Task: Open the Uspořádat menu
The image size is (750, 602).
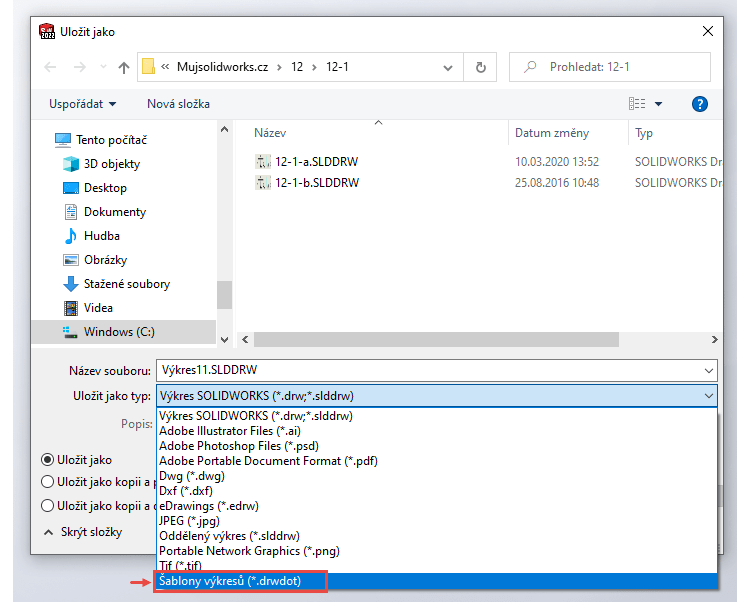Action: point(82,104)
